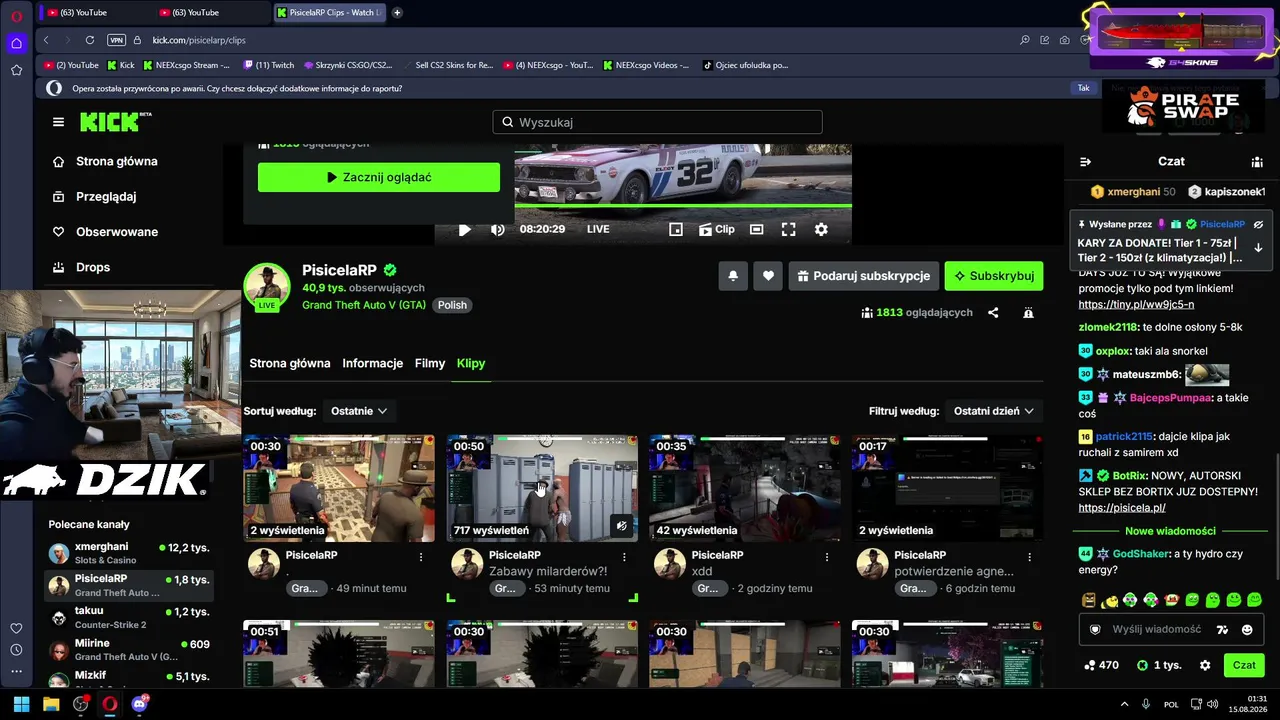Click Tak on crash report bar
Screen dimensions: 1280x720
pyautogui.click(x=1083, y=88)
